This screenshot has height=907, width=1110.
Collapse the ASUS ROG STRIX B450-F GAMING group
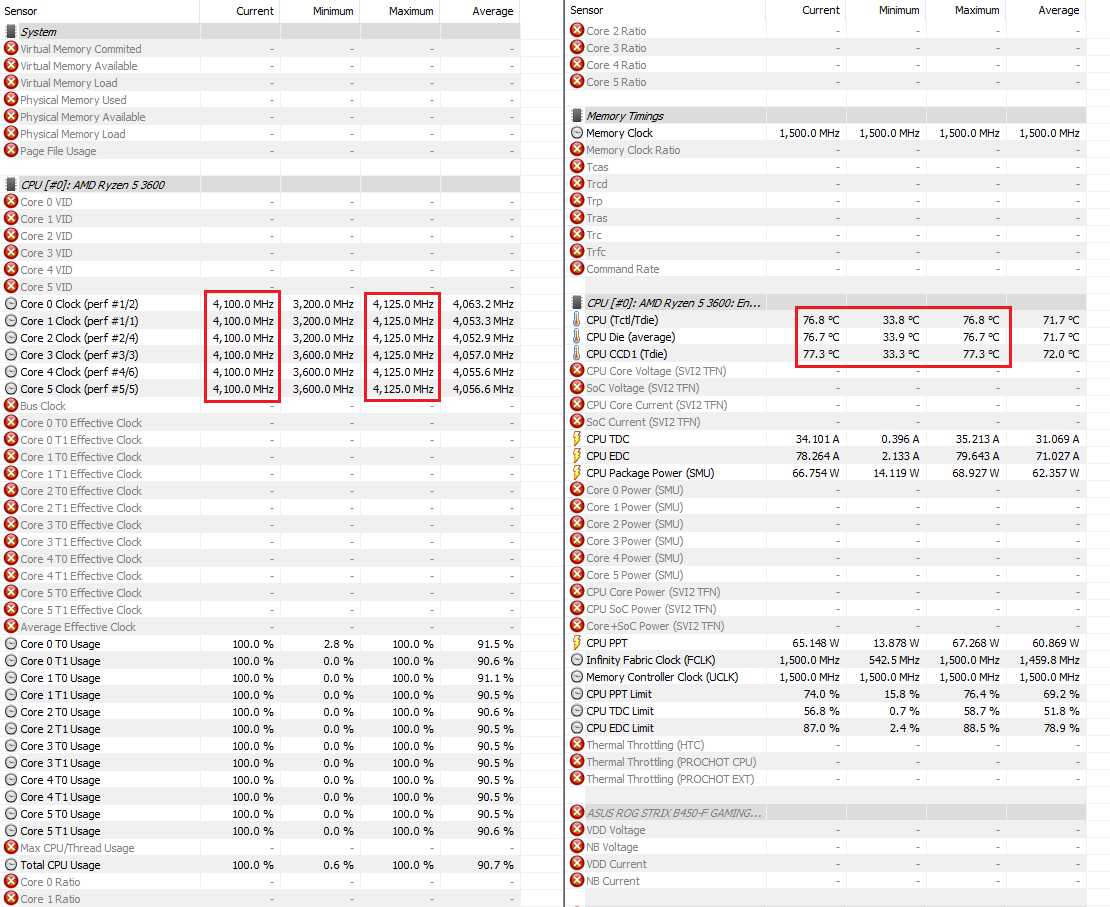(672, 813)
